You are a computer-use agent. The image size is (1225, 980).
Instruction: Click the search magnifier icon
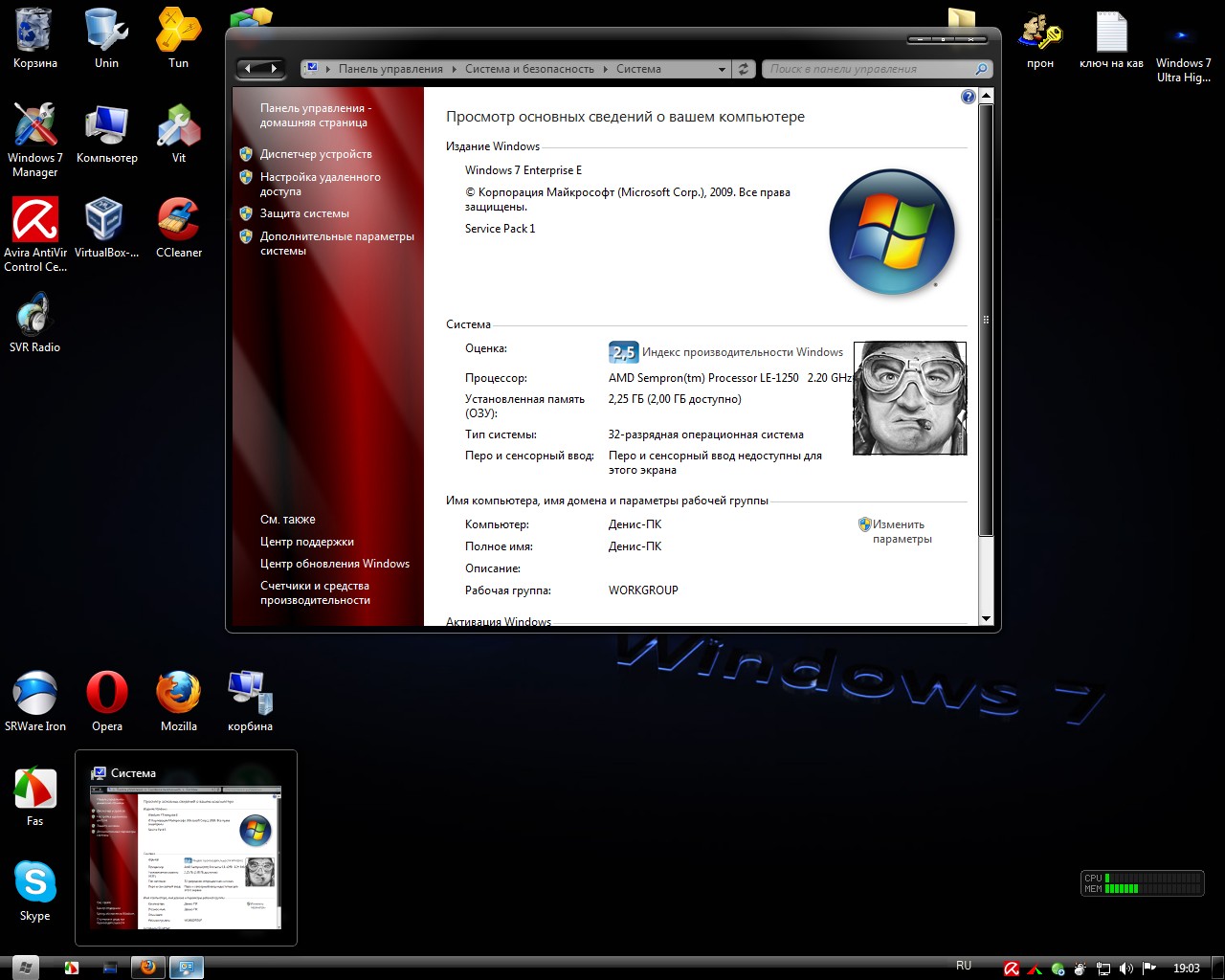(981, 69)
